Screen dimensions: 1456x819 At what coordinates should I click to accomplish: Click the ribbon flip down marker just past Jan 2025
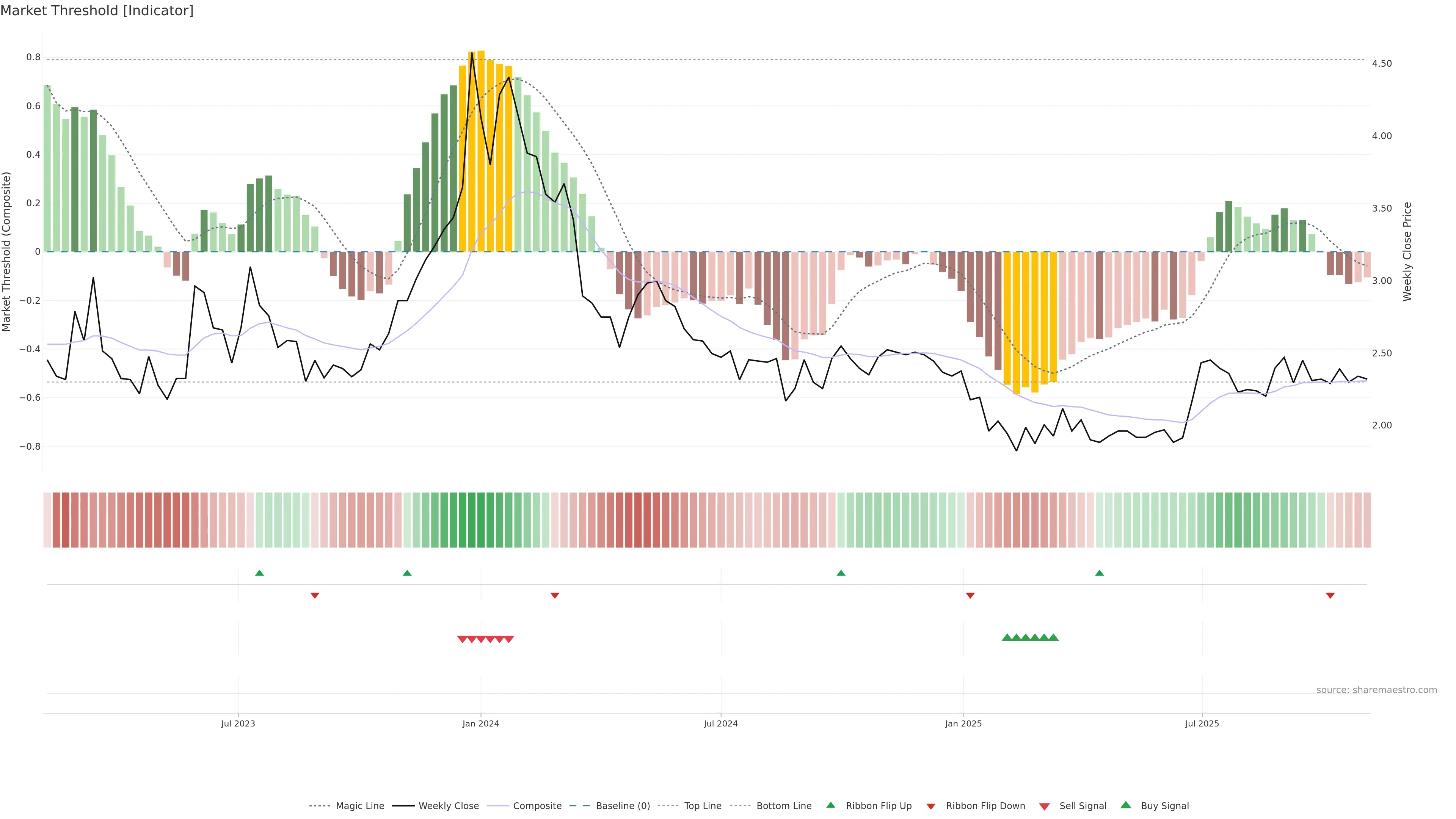coord(971,595)
